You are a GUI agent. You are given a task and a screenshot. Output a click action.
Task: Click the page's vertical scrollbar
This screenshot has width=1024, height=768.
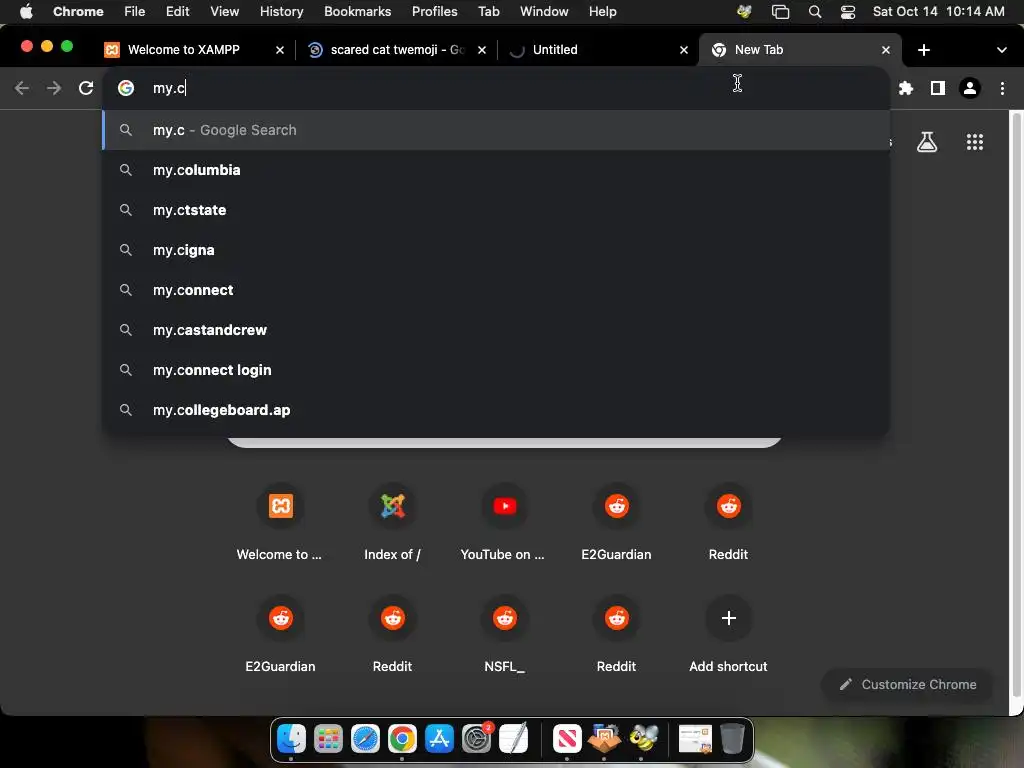(1016, 405)
